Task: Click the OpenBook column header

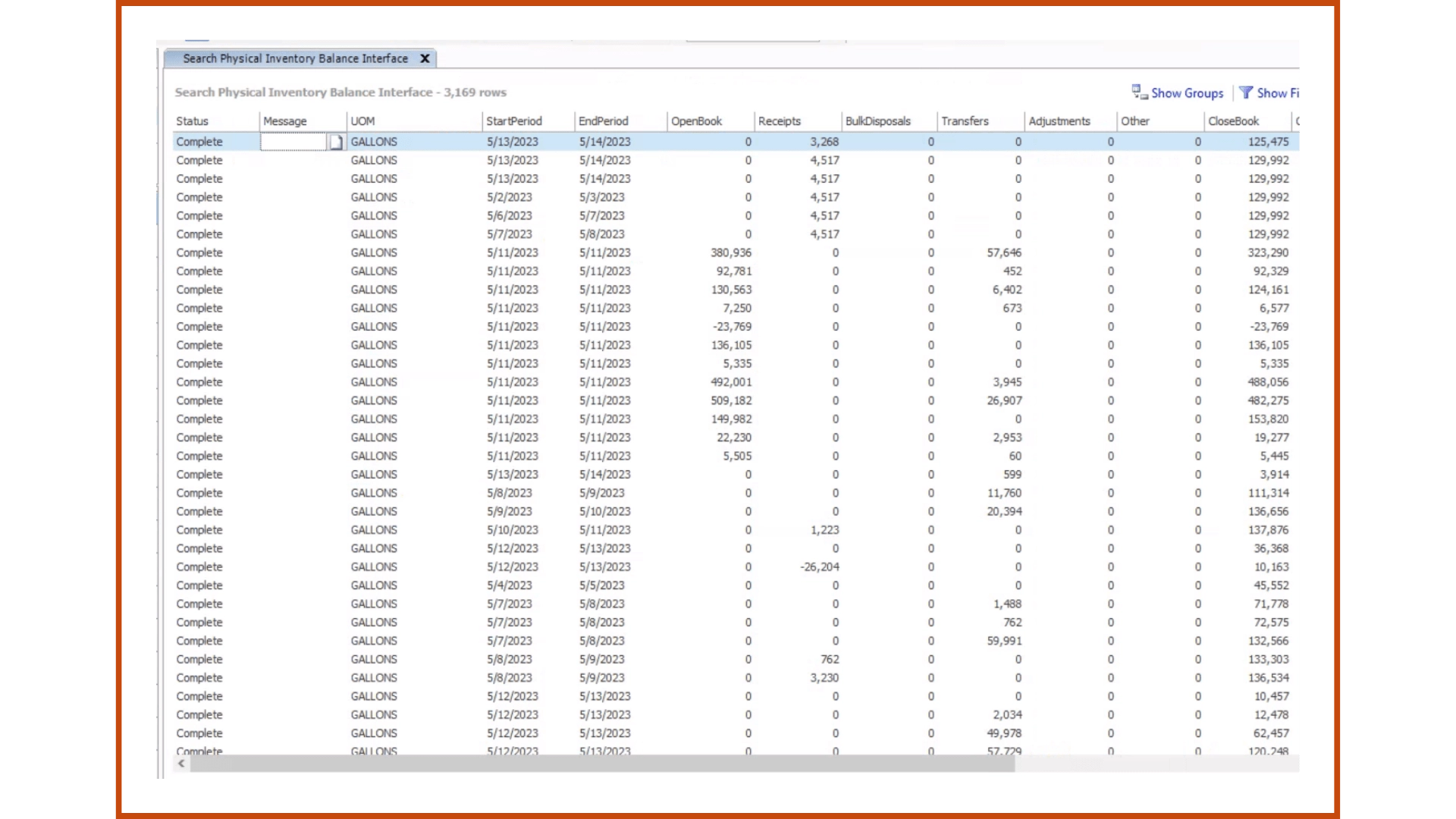Action: pos(696,121)
